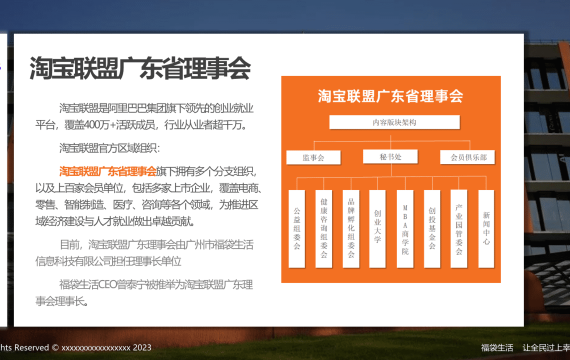This screenshot has height=360, width=570.
Task: Click the copyright 2023 footer text
Action: click(x=76, y=347)
